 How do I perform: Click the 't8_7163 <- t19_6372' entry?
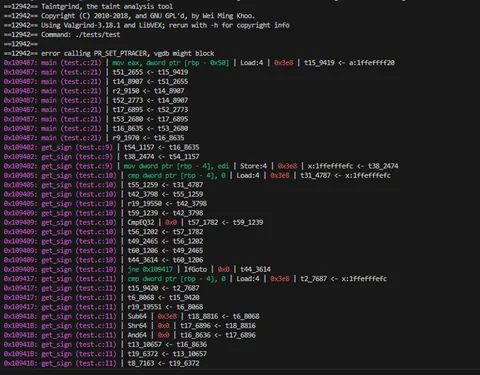163,363
